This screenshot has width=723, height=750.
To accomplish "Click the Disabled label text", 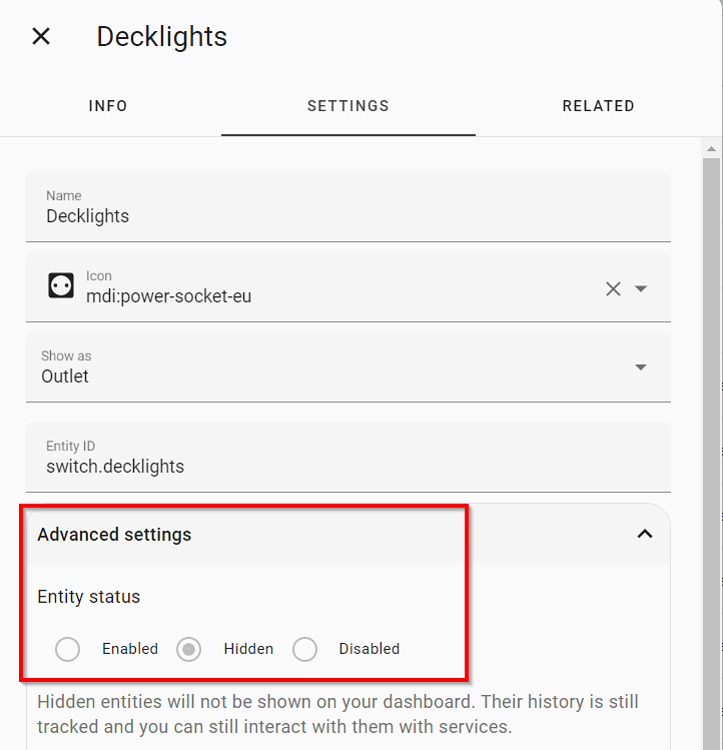I will pyautogui.click(x=369, y=649).
